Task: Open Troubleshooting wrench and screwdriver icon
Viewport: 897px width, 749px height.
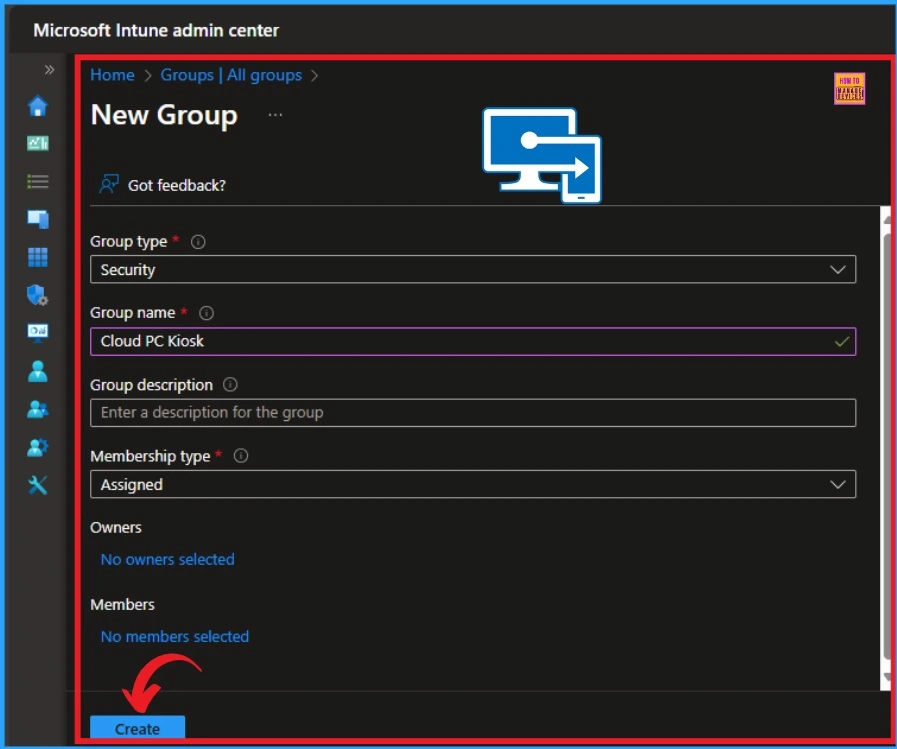Action: (38, 485)
